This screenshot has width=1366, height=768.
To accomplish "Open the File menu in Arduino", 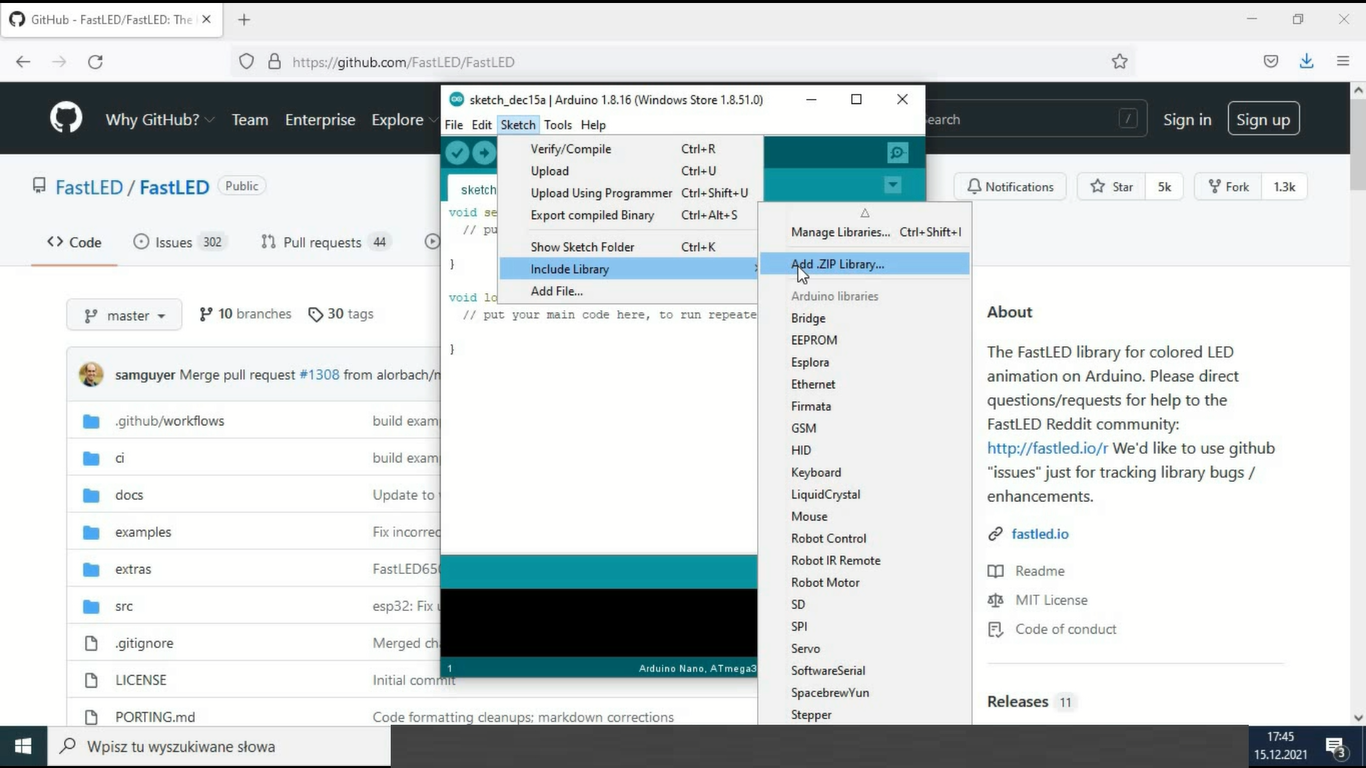I will pyautogui.click(x=454, y=125).
